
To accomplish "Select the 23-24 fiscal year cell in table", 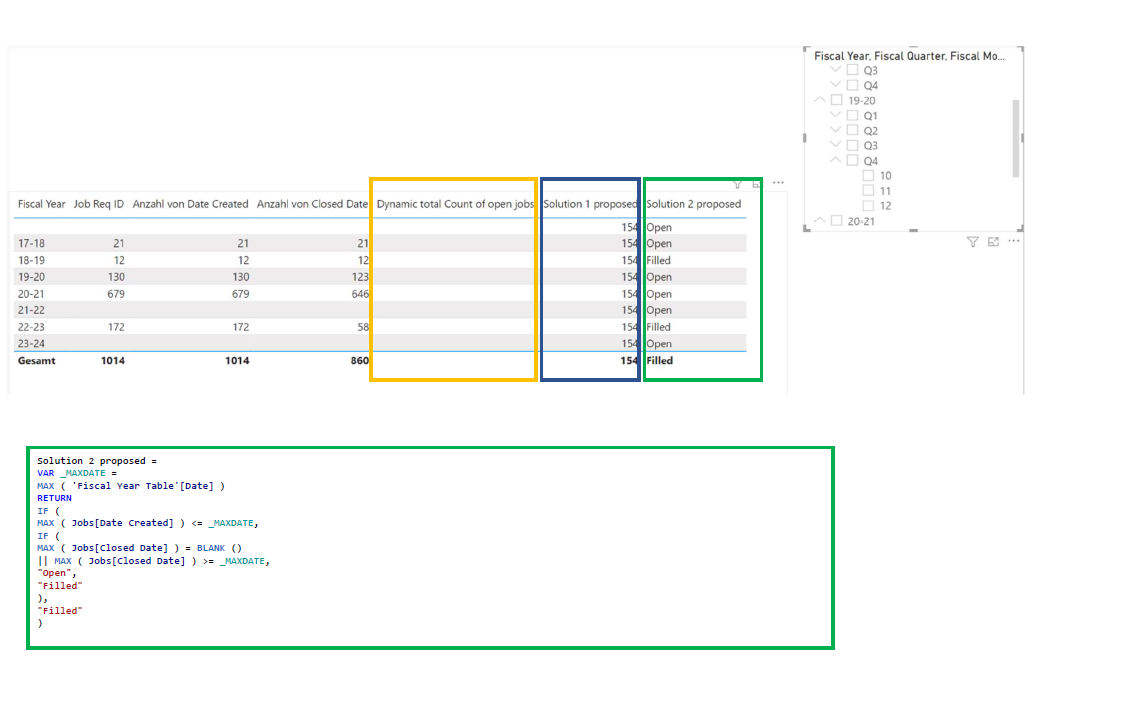I will tap(31, 344).
